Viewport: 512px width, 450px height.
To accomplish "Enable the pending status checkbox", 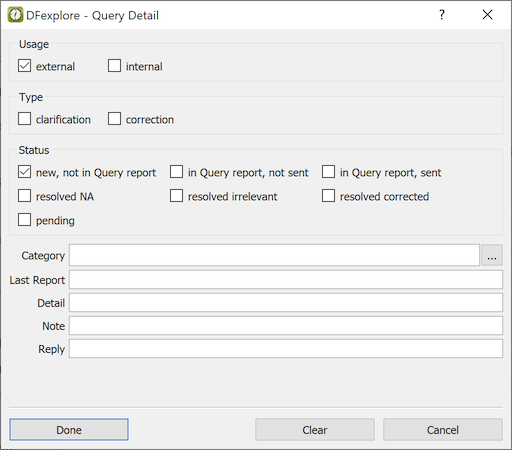I will pyautogui.click(x=24, y=220).
